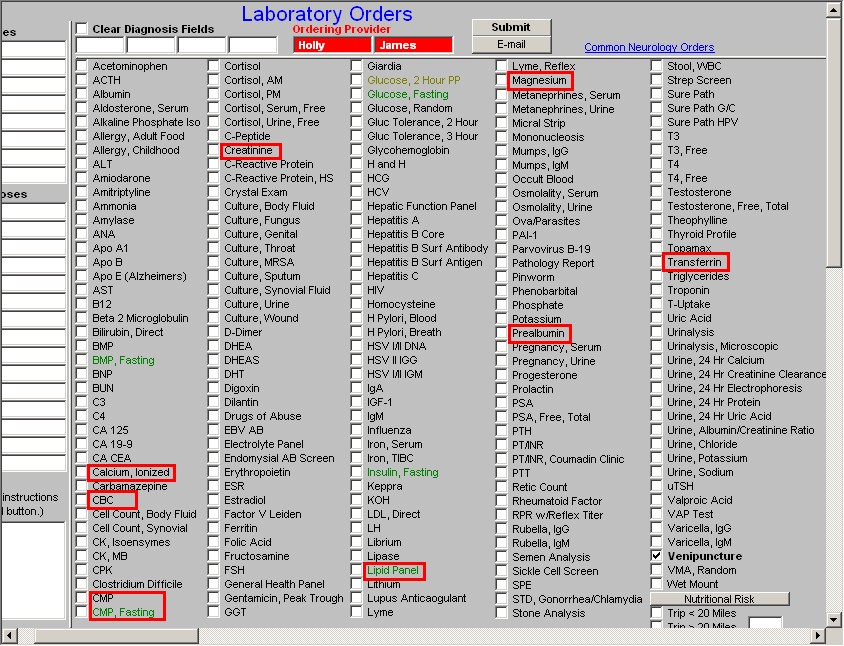Select the Calcium, Ionized checkbox

pos(81,472)
